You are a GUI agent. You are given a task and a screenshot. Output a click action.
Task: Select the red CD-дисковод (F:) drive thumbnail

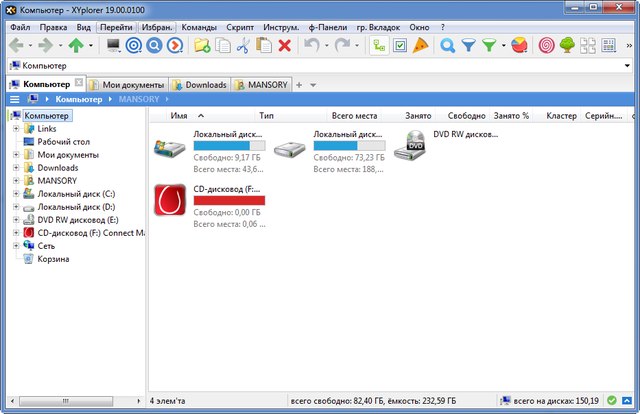[x=170, y=199]
